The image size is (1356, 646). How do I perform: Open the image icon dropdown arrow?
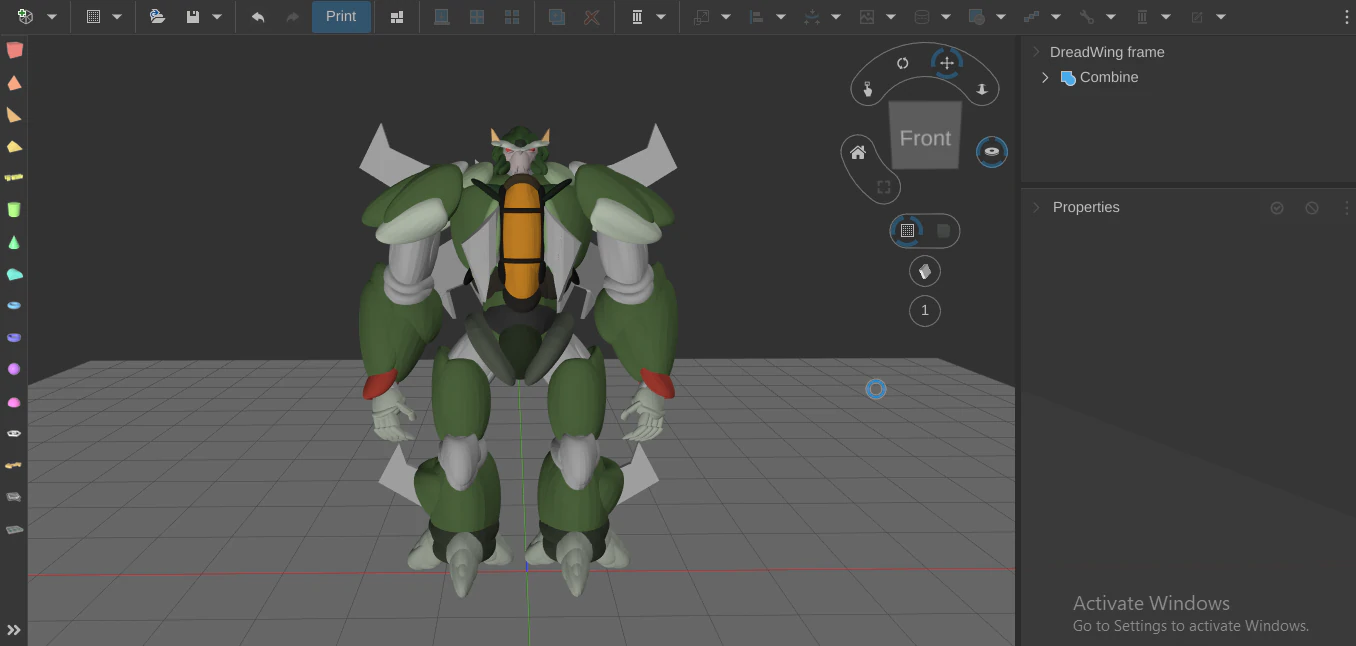[890, 17]
